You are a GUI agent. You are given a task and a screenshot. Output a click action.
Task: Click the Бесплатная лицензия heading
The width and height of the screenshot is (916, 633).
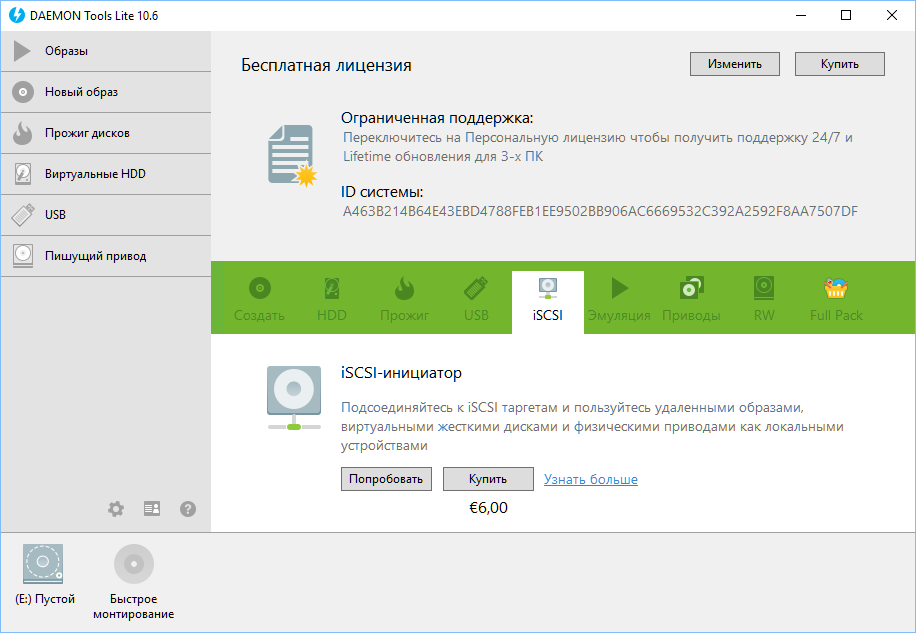click(x=327, y=65)
